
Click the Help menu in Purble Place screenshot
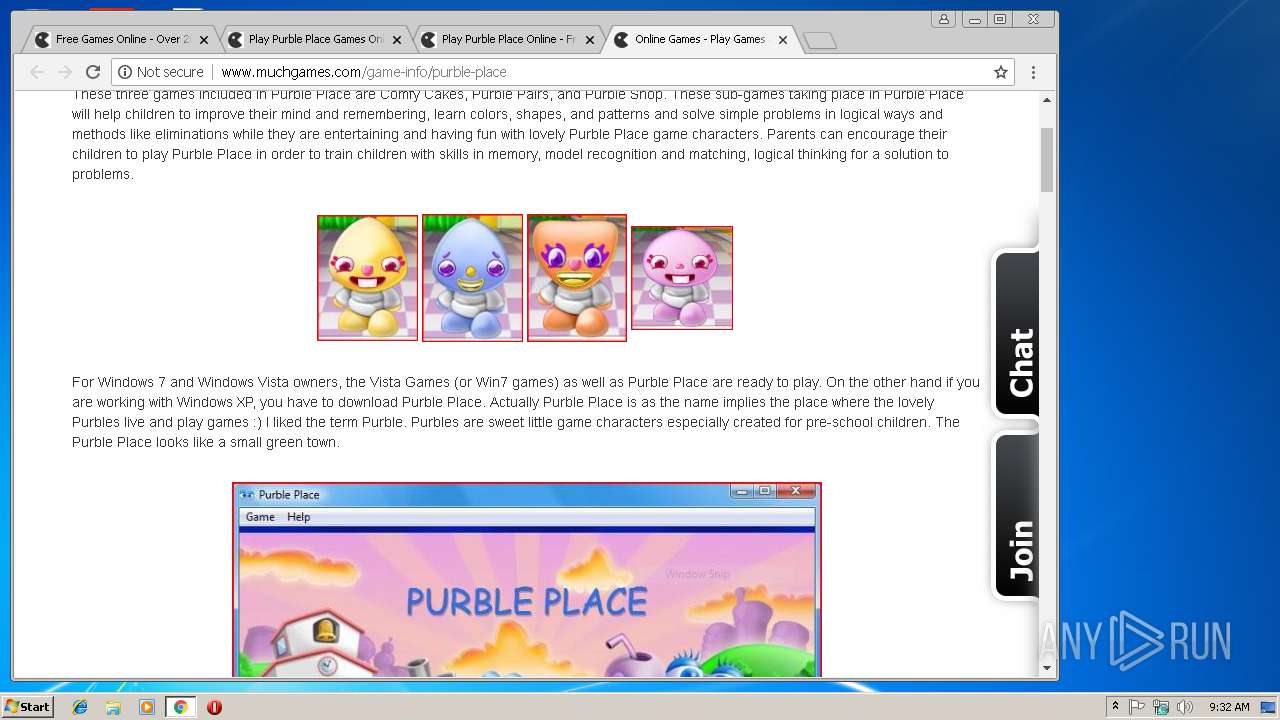299,517
